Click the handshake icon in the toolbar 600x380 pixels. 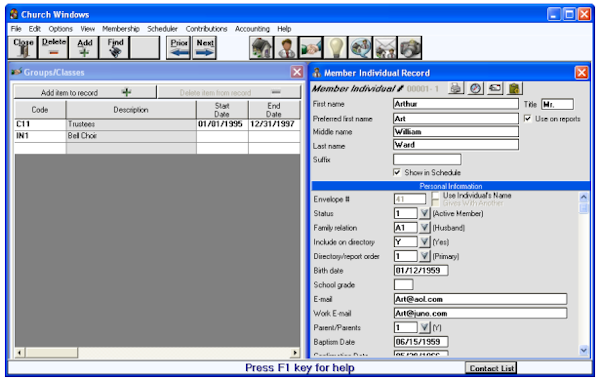(x=311, y=48)
